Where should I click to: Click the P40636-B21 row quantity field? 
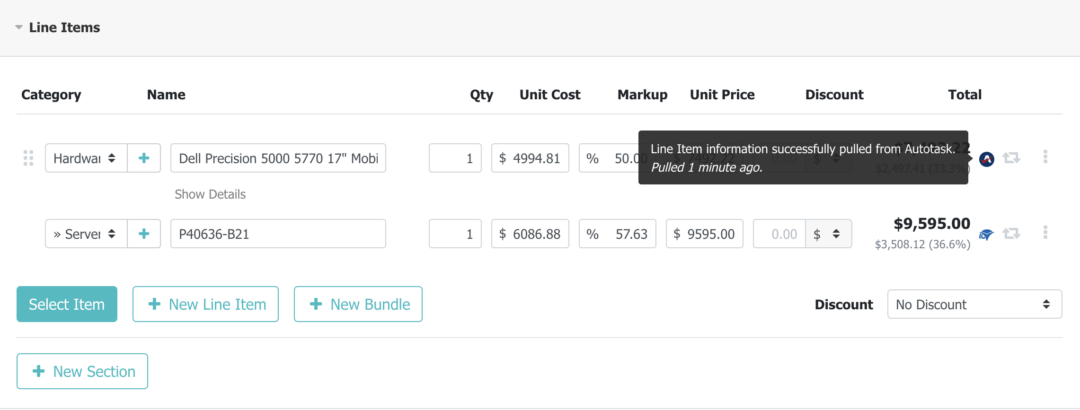455,234
